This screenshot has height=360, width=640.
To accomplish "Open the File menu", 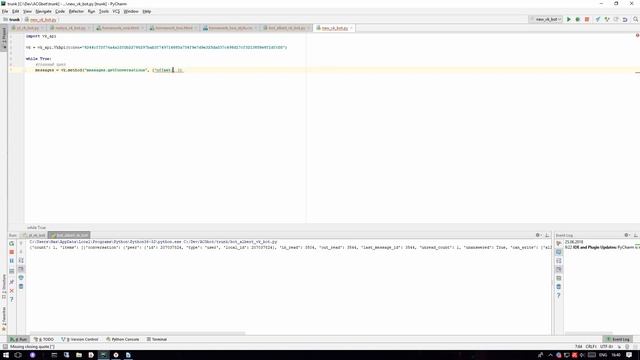I will tap(5, 11).
